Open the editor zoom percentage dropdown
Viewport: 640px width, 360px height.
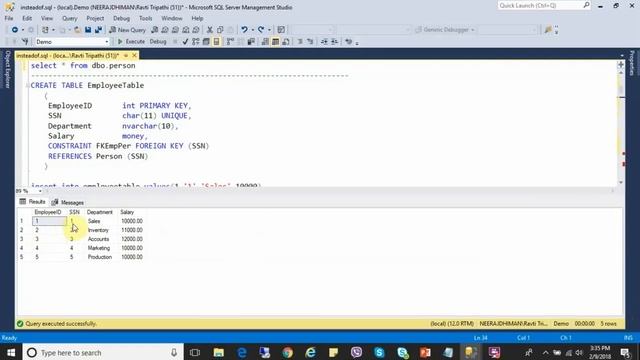tap(40, 191)
